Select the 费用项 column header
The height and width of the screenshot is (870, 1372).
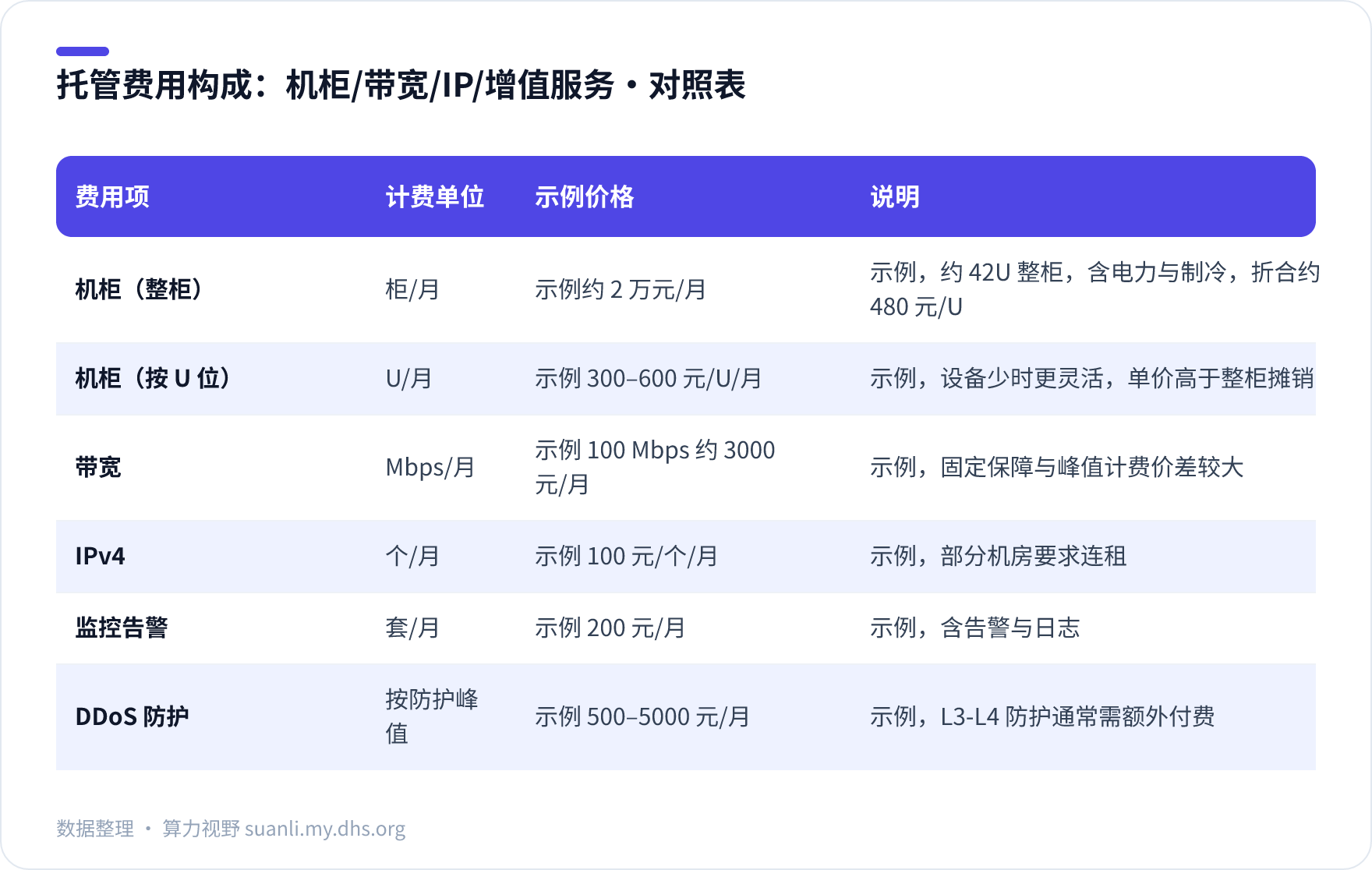112,196
